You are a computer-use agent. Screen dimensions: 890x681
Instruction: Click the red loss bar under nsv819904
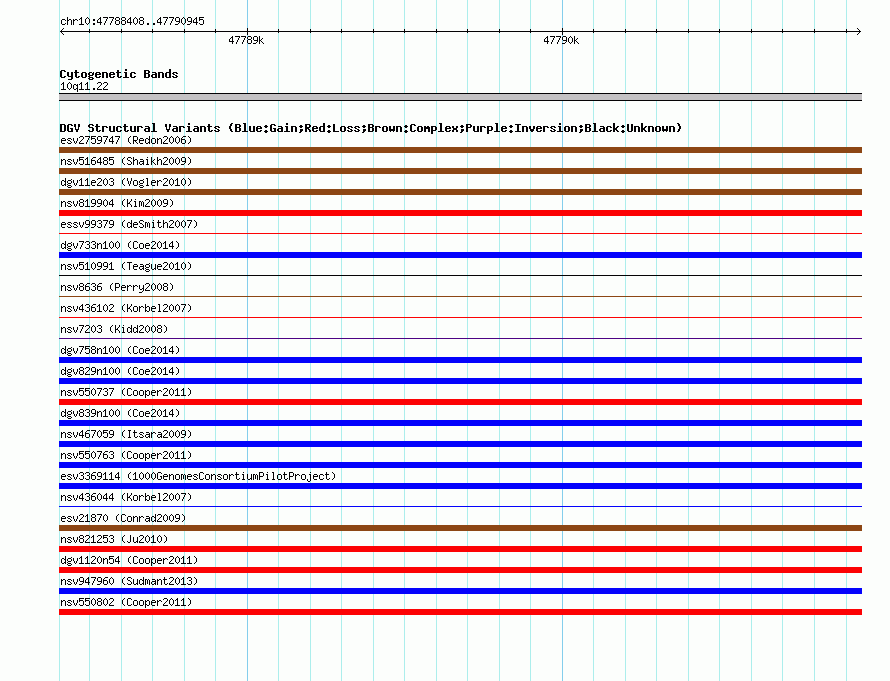[x=460, y=213]
